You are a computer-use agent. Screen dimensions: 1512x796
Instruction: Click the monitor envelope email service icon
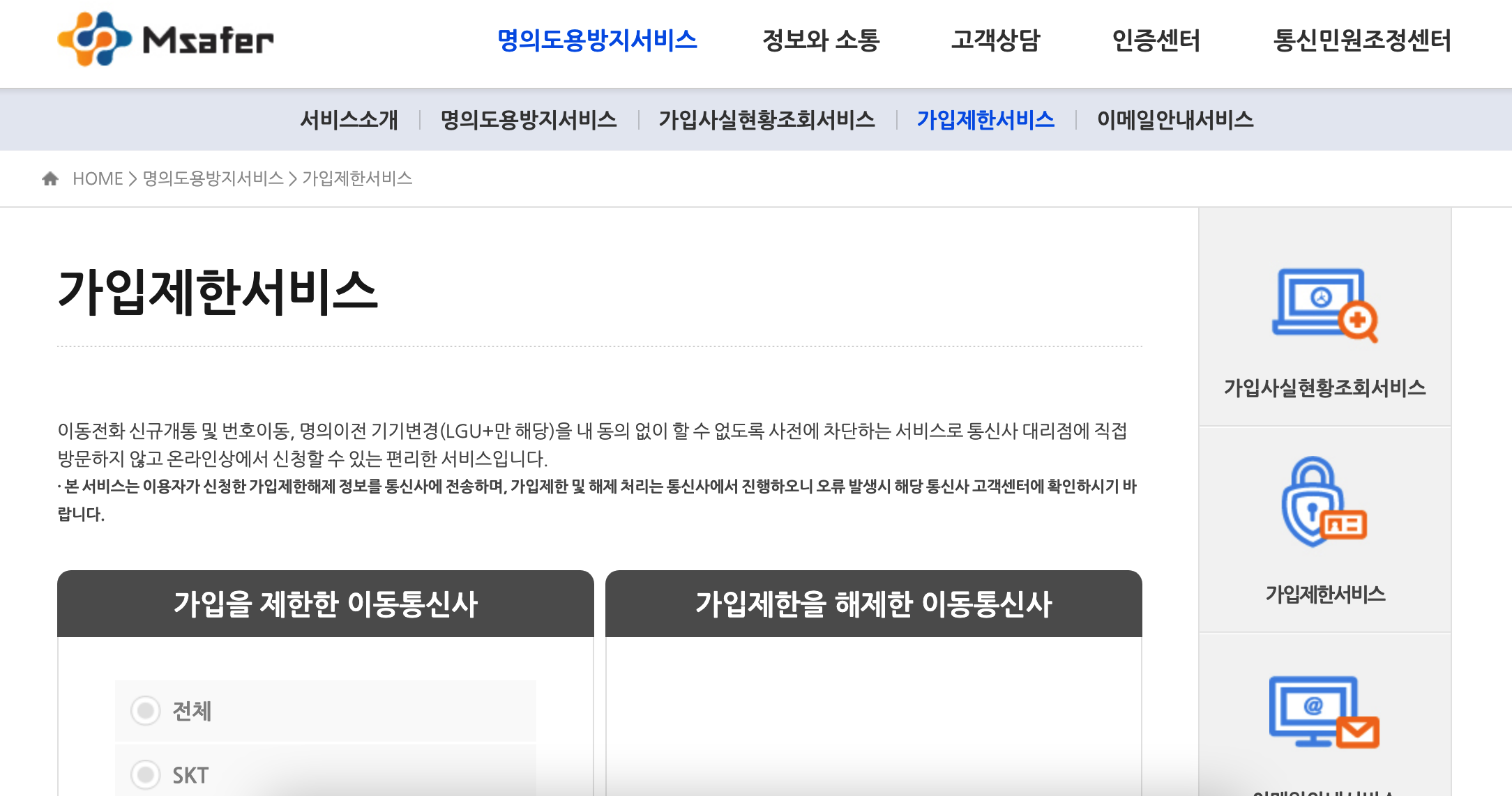[1324, 712]
